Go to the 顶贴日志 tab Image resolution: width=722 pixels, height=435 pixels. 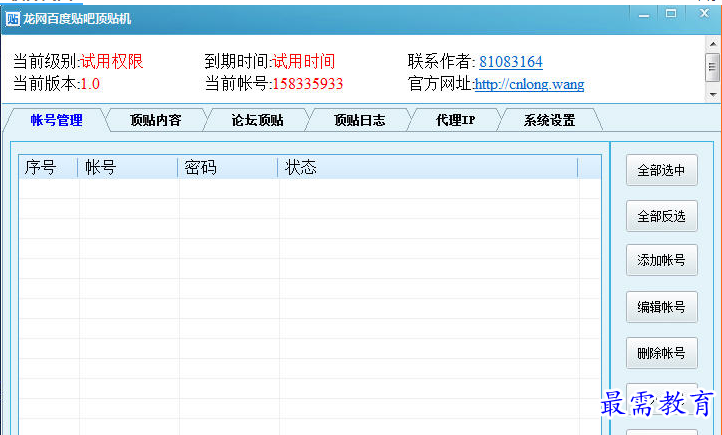point(359,121)
